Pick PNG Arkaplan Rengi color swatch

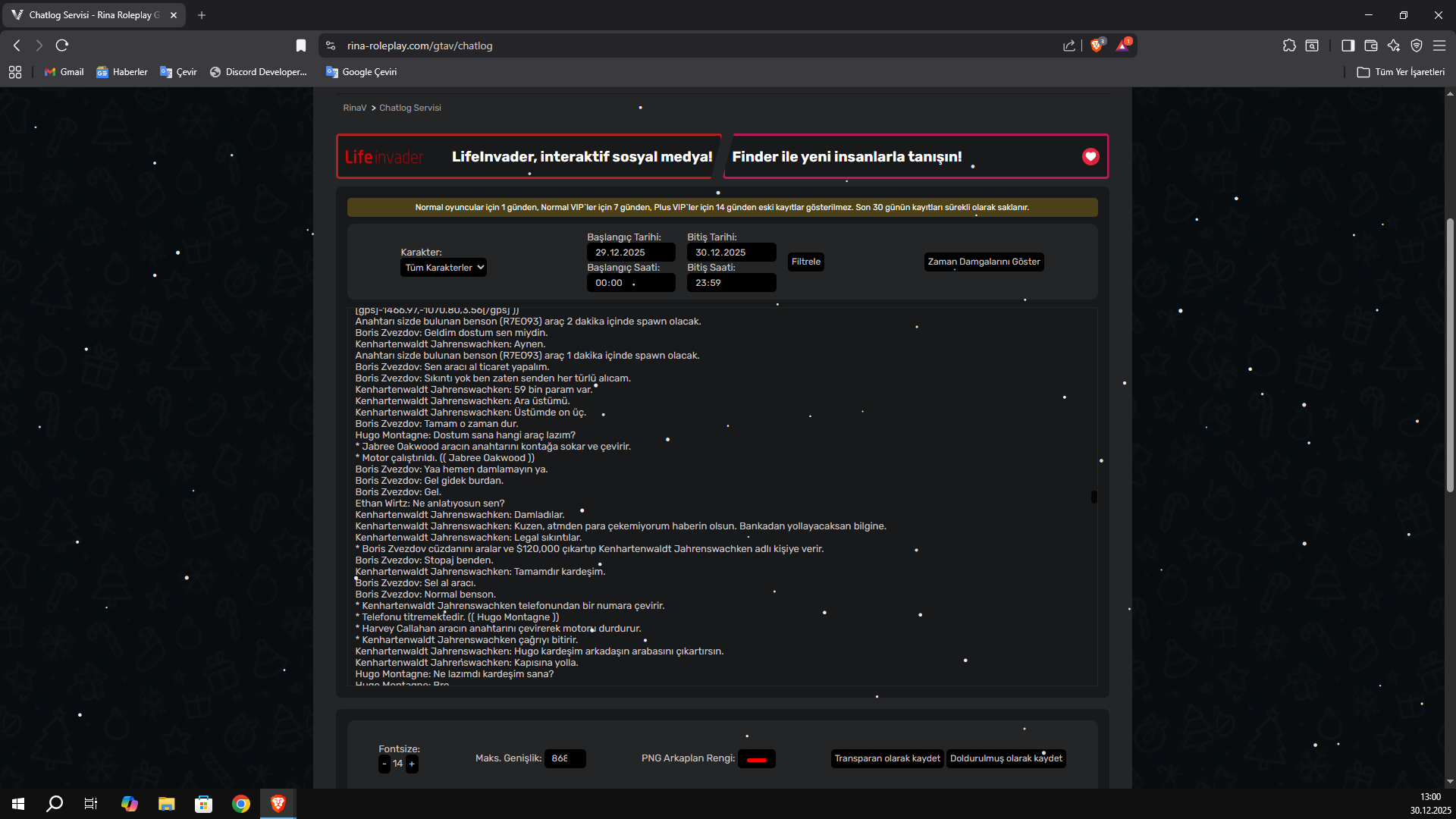[x=757, y=759]
